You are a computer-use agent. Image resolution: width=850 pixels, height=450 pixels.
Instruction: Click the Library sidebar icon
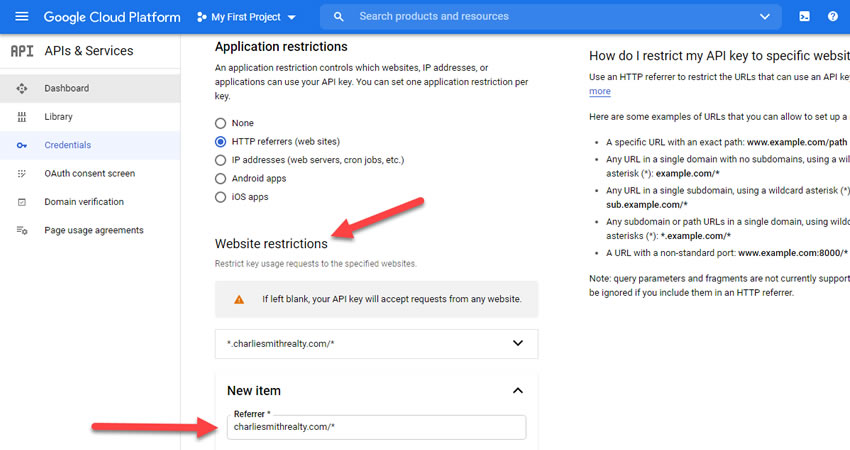tap(22, 117)
